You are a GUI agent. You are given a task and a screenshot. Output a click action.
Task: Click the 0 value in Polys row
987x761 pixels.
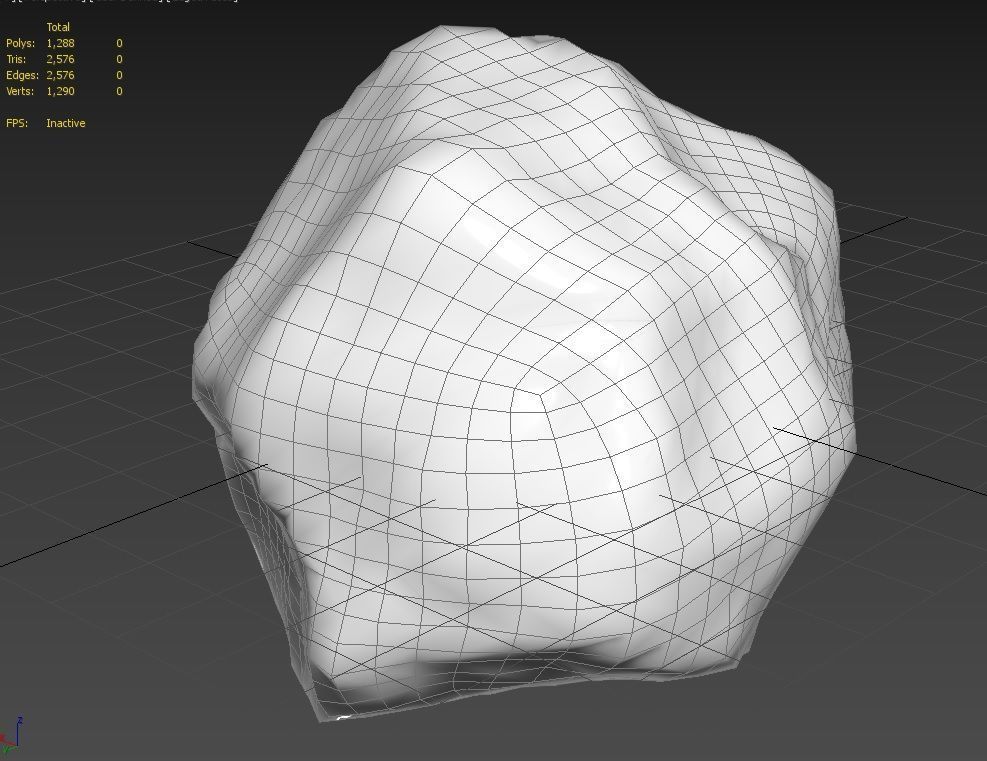[119, 43]
